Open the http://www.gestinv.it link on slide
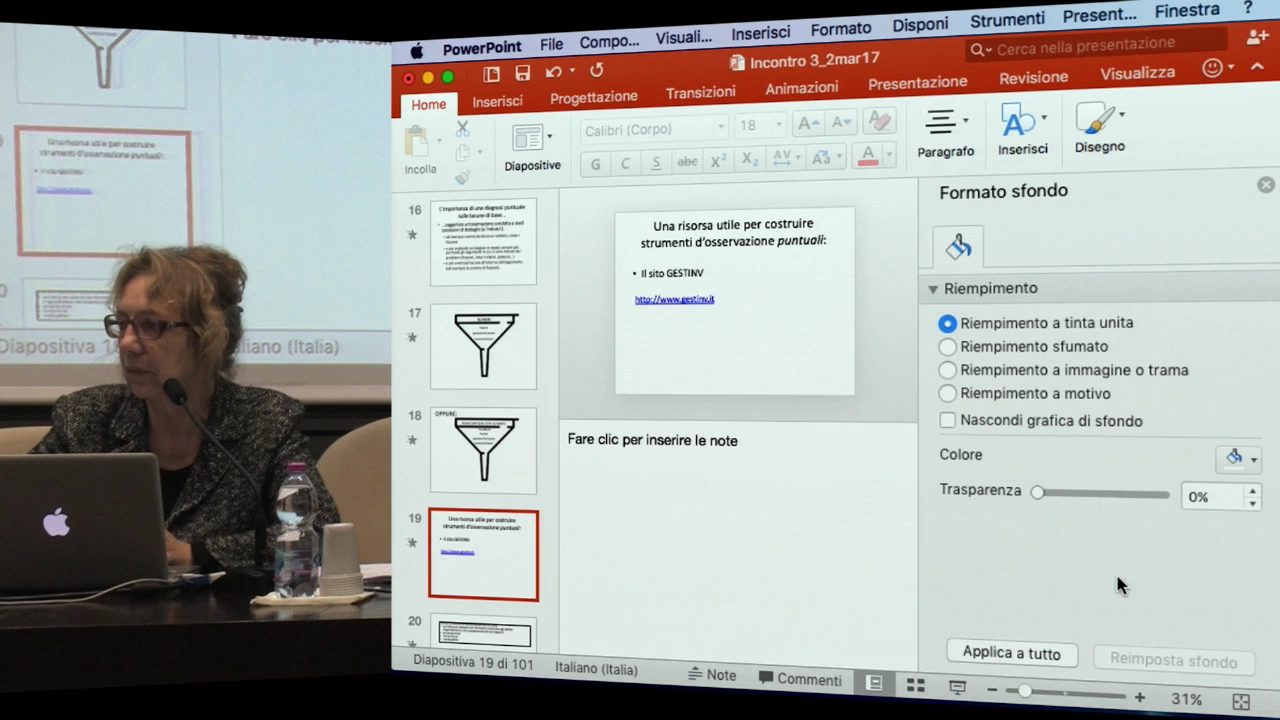This screenshot has height=720, width=1280. coord(674,299)
